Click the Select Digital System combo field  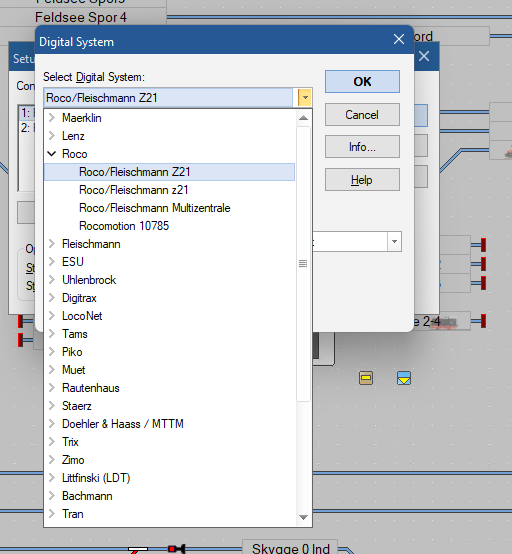(x=169, y=98)
